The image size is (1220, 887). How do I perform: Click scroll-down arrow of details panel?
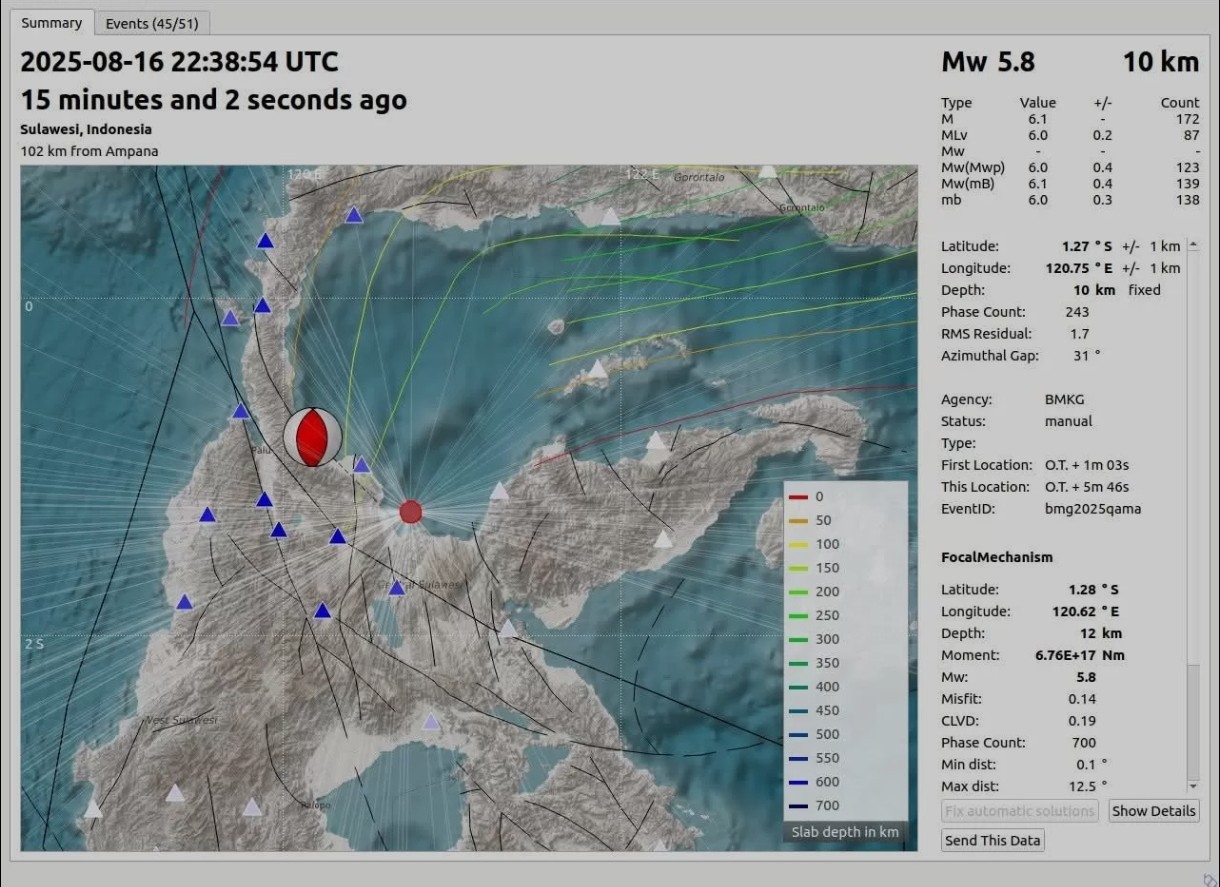[1192, 787]
